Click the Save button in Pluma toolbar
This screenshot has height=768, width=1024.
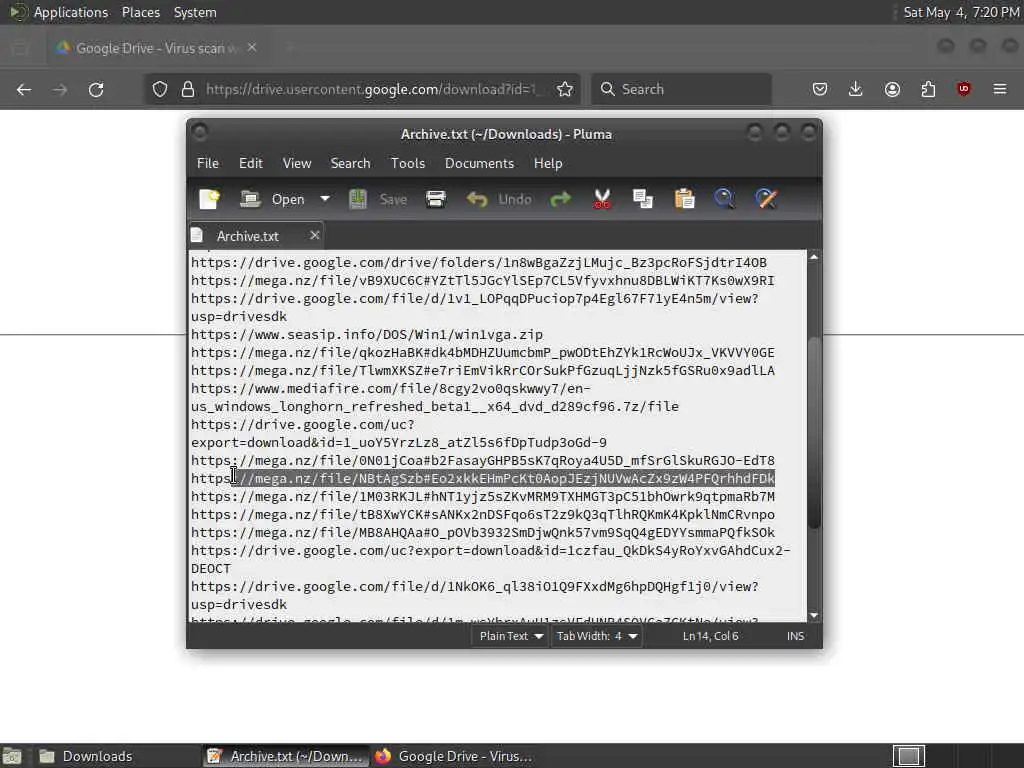tap(377, 199)
